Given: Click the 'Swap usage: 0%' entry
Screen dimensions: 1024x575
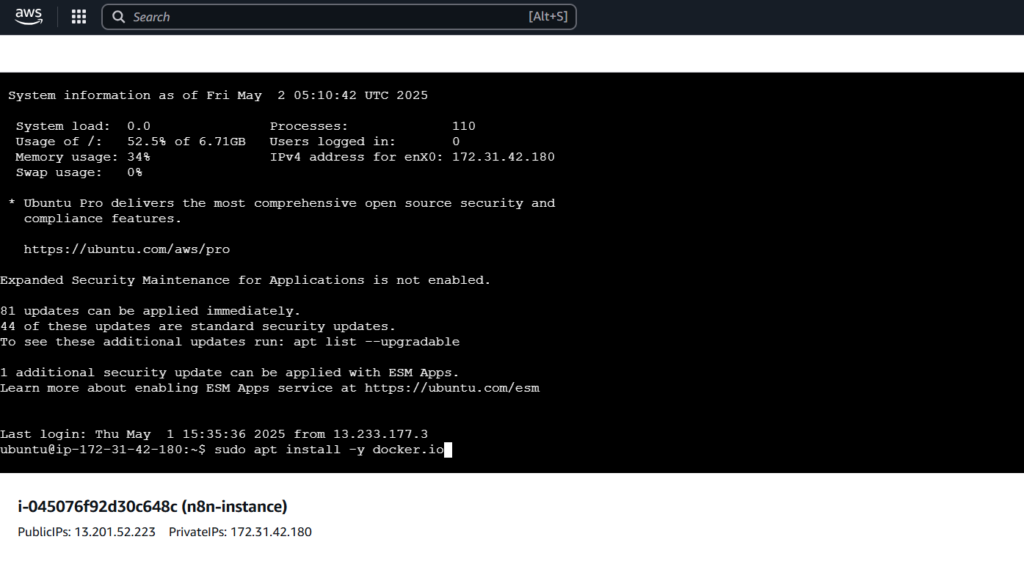Looking at the screenshot, I should (79, 172).
